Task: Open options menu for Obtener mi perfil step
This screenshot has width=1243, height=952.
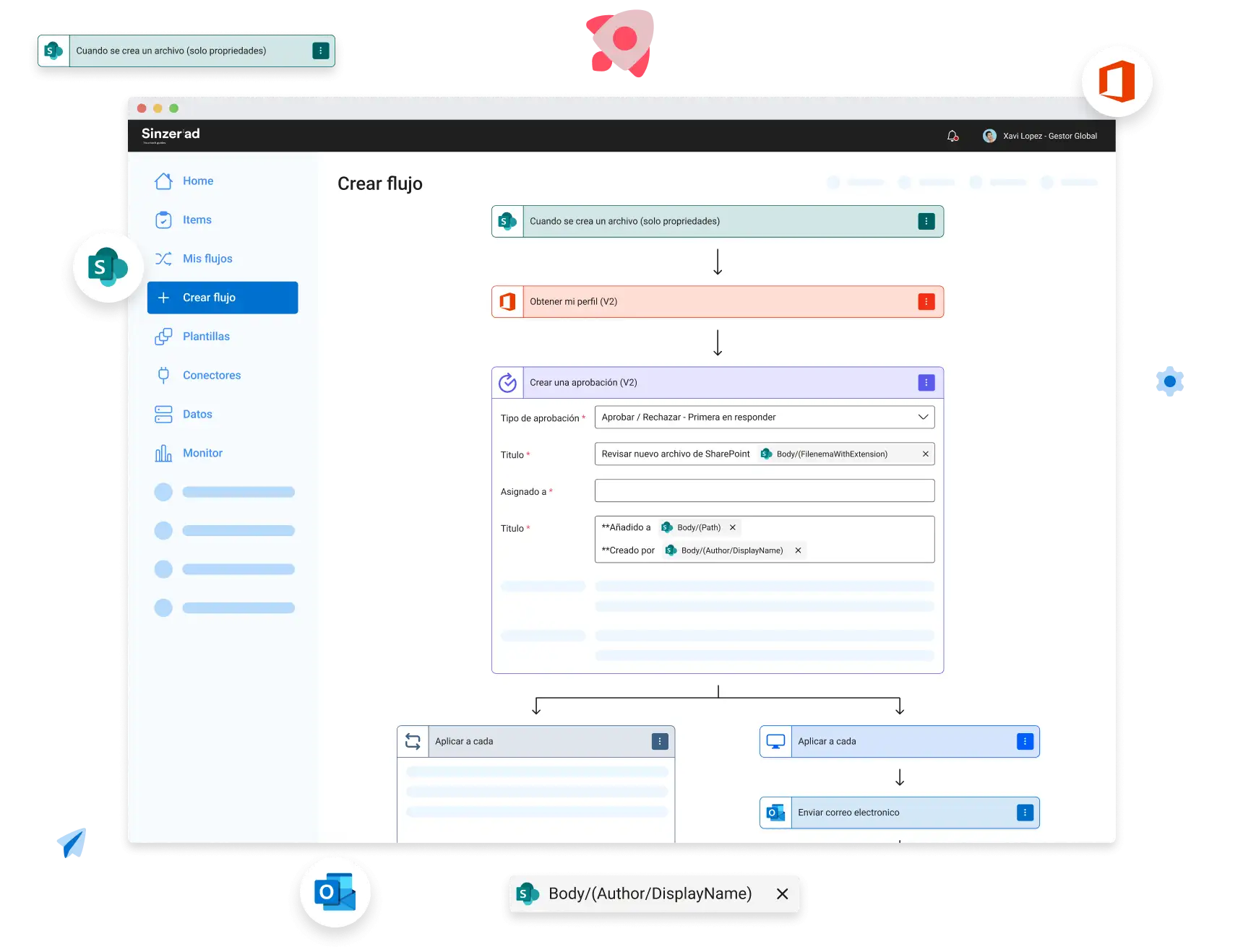Action: click(x=926, y=302)
